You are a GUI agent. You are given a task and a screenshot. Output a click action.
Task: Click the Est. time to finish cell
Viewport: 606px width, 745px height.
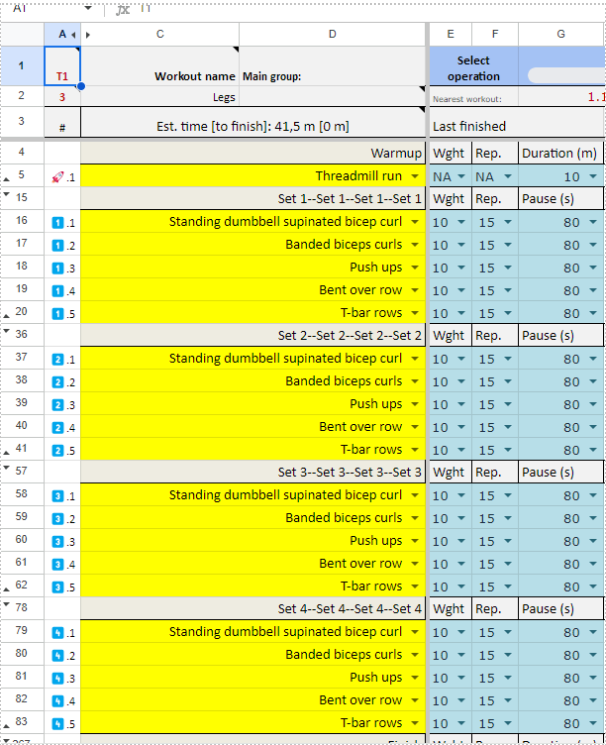click(252, 127)
